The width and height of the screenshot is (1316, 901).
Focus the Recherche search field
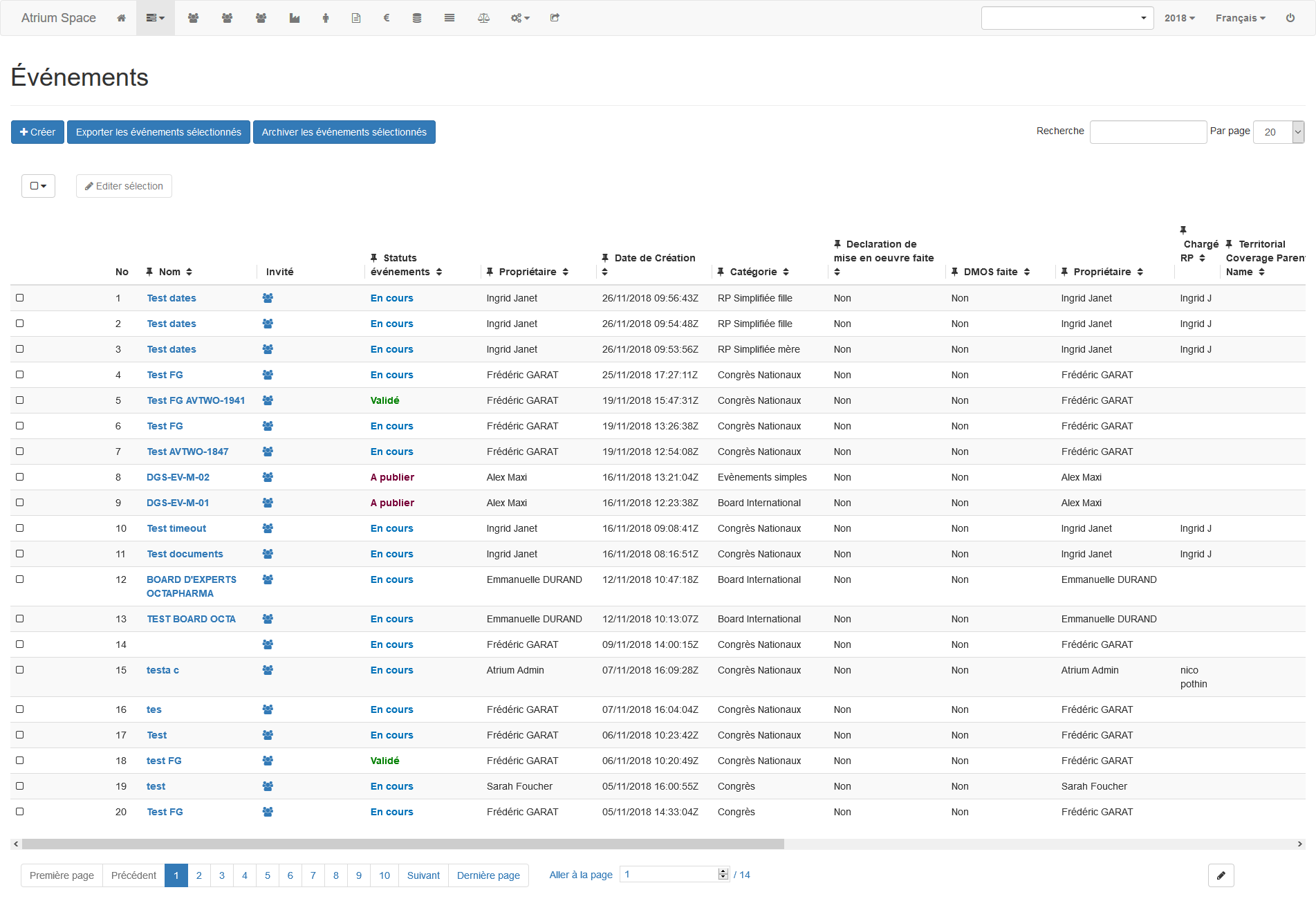(1148, 132)
